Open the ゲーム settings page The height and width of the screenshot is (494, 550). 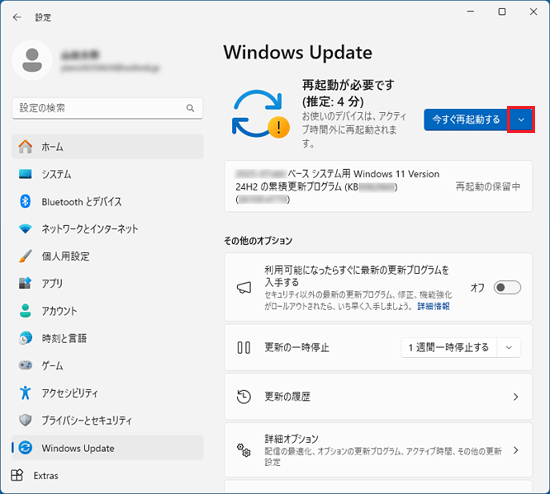(x=108, y=365)
